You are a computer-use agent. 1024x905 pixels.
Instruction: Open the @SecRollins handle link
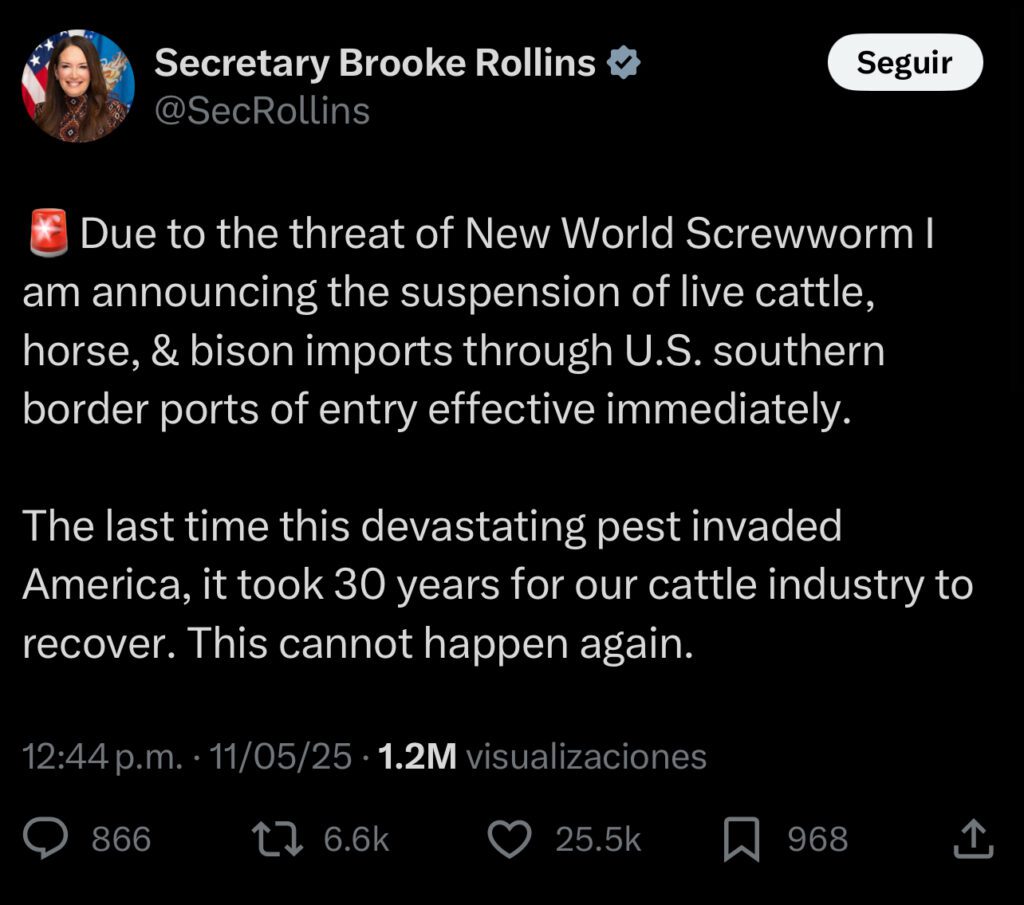[262, 110]
